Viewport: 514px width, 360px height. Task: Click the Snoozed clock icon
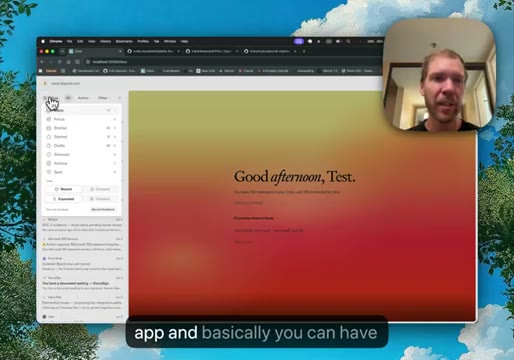pyautogui.click(x=49, y=154)
